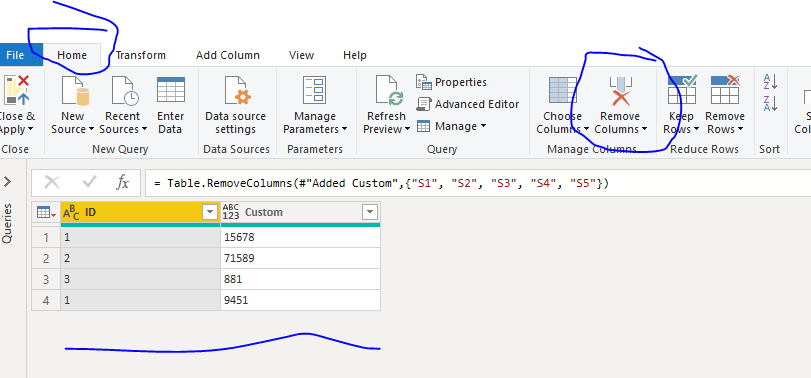
Task: Click into the formula bar text
Action: 381,183
